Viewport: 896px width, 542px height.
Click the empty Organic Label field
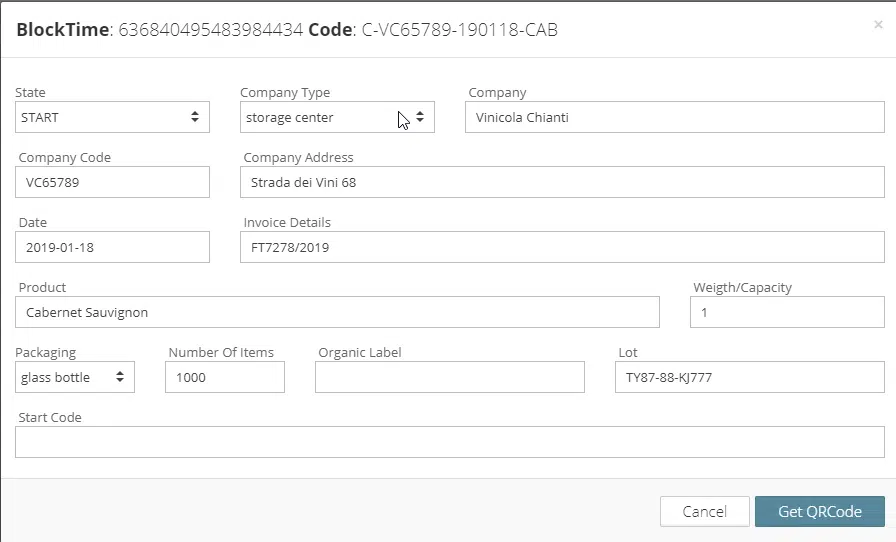click(450, 377)
